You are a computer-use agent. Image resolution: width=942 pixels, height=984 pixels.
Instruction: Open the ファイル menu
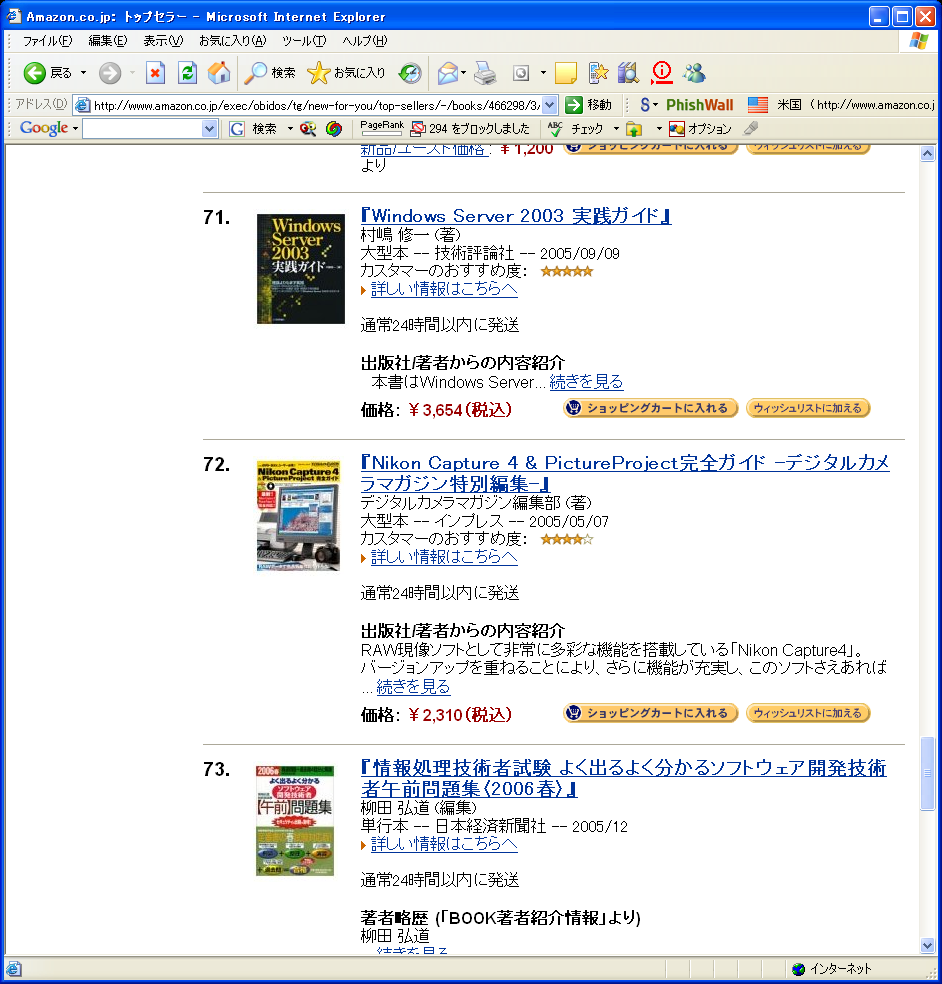(48, 41)
